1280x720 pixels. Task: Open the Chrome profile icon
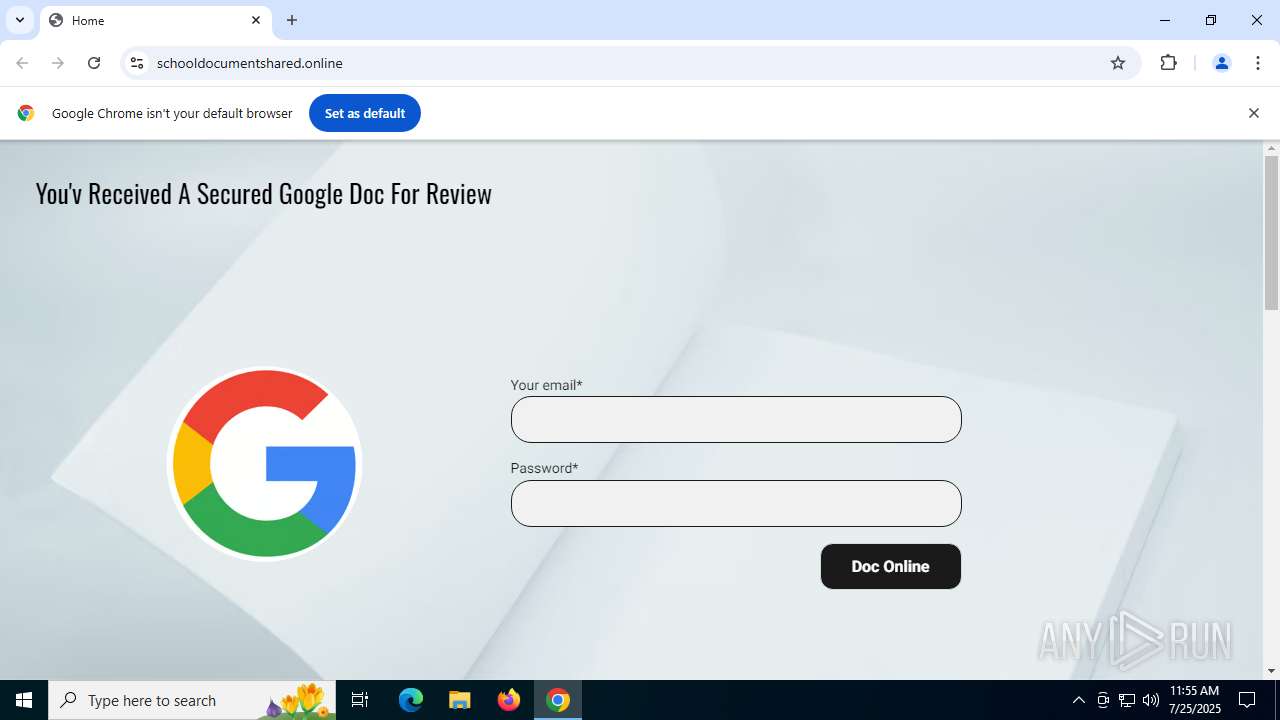(1221, 63)
